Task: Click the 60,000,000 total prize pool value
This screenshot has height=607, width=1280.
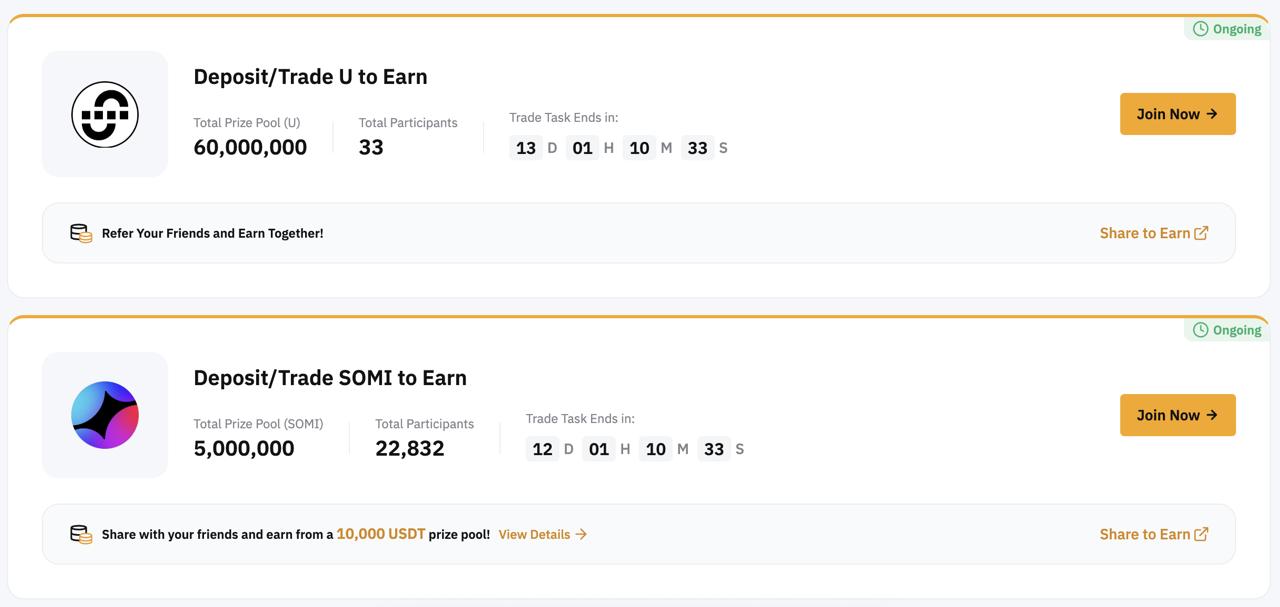Action: [250, 147]
